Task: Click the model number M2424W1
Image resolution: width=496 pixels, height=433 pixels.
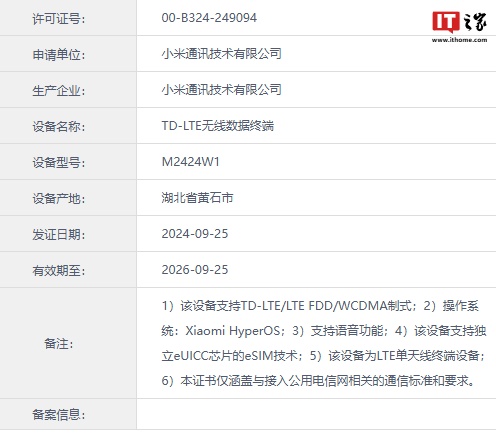Action: point(191,162)
